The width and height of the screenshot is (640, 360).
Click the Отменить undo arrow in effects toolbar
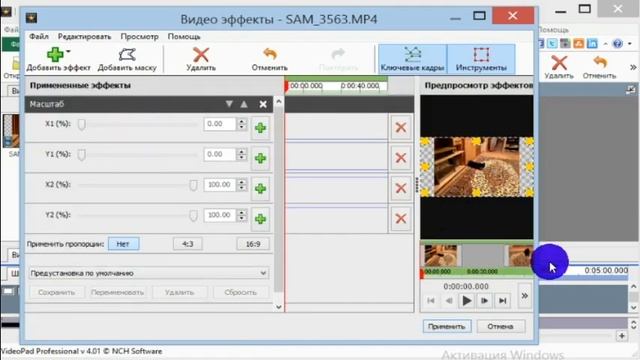[x=270, y=54]
